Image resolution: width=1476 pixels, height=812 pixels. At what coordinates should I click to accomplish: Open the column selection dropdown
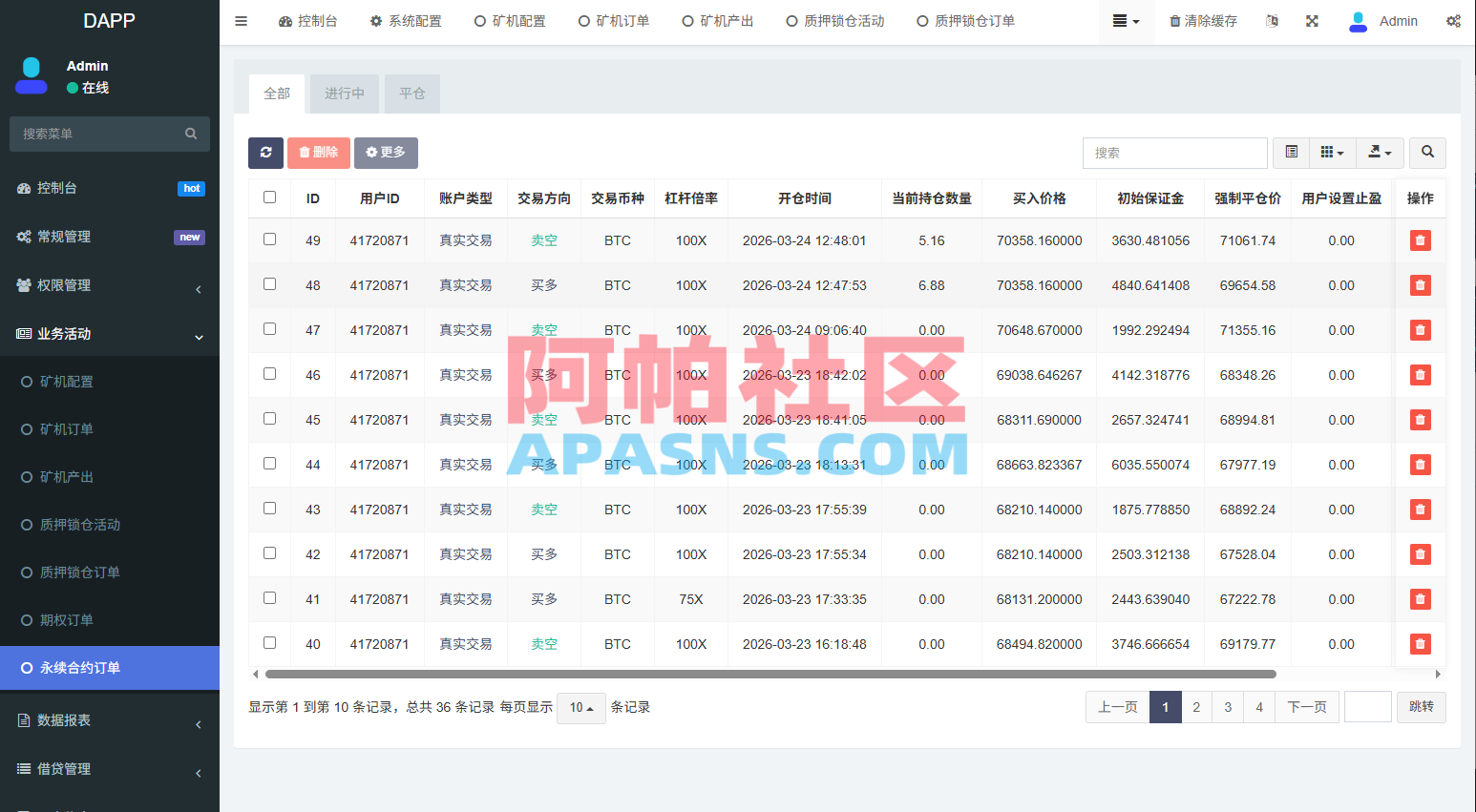tap(1332, 153)
